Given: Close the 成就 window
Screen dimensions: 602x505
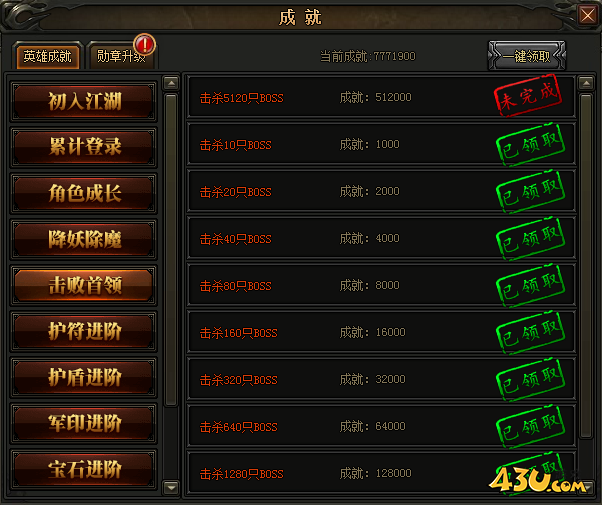Looking at the screenshot, I should [x=588, y=16].
